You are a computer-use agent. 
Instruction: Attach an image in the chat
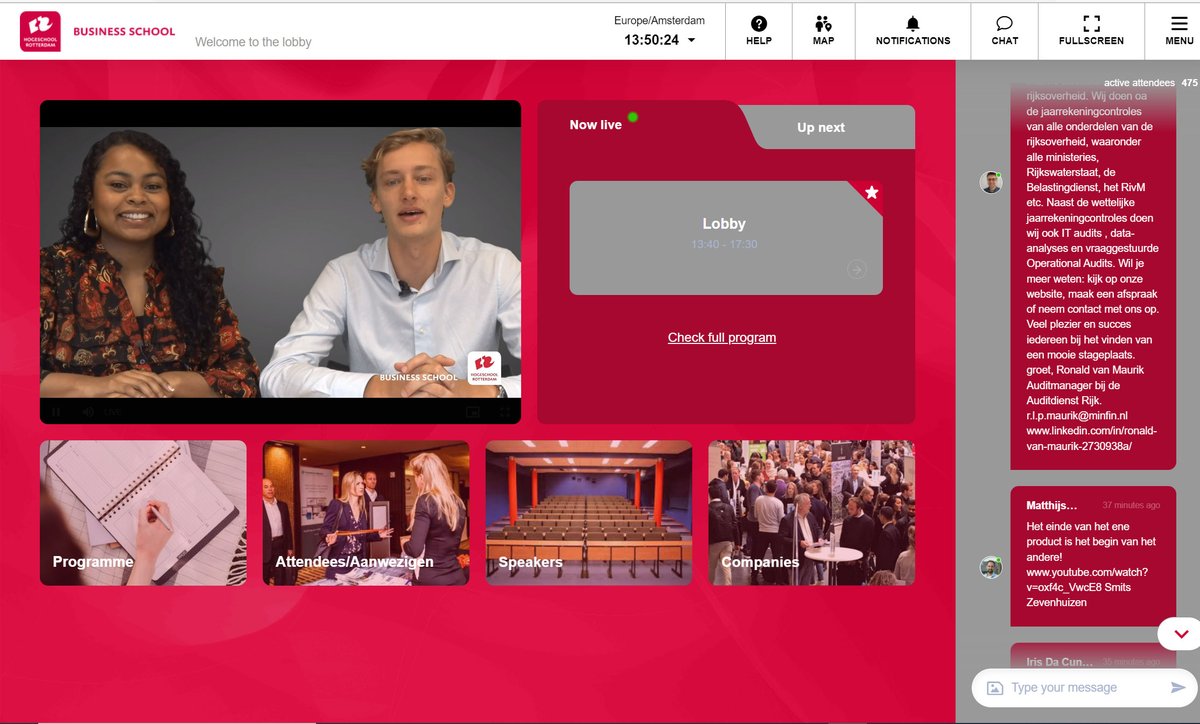coord(993,687)
